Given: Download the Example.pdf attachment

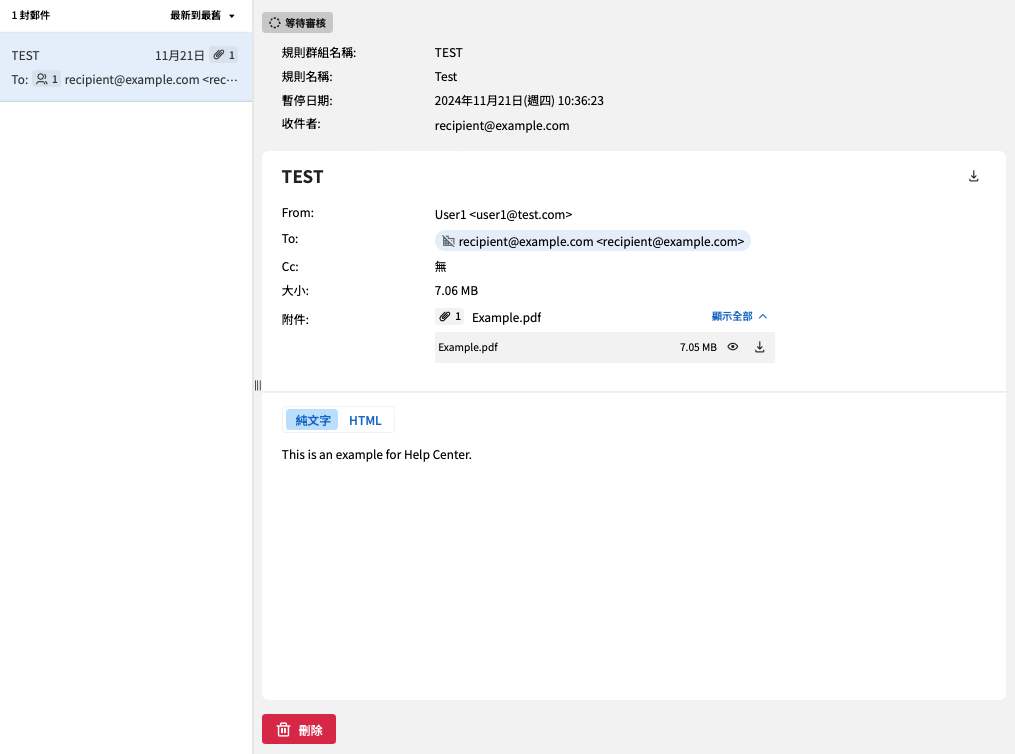Looking at the screenshot, I should [759, 347].
